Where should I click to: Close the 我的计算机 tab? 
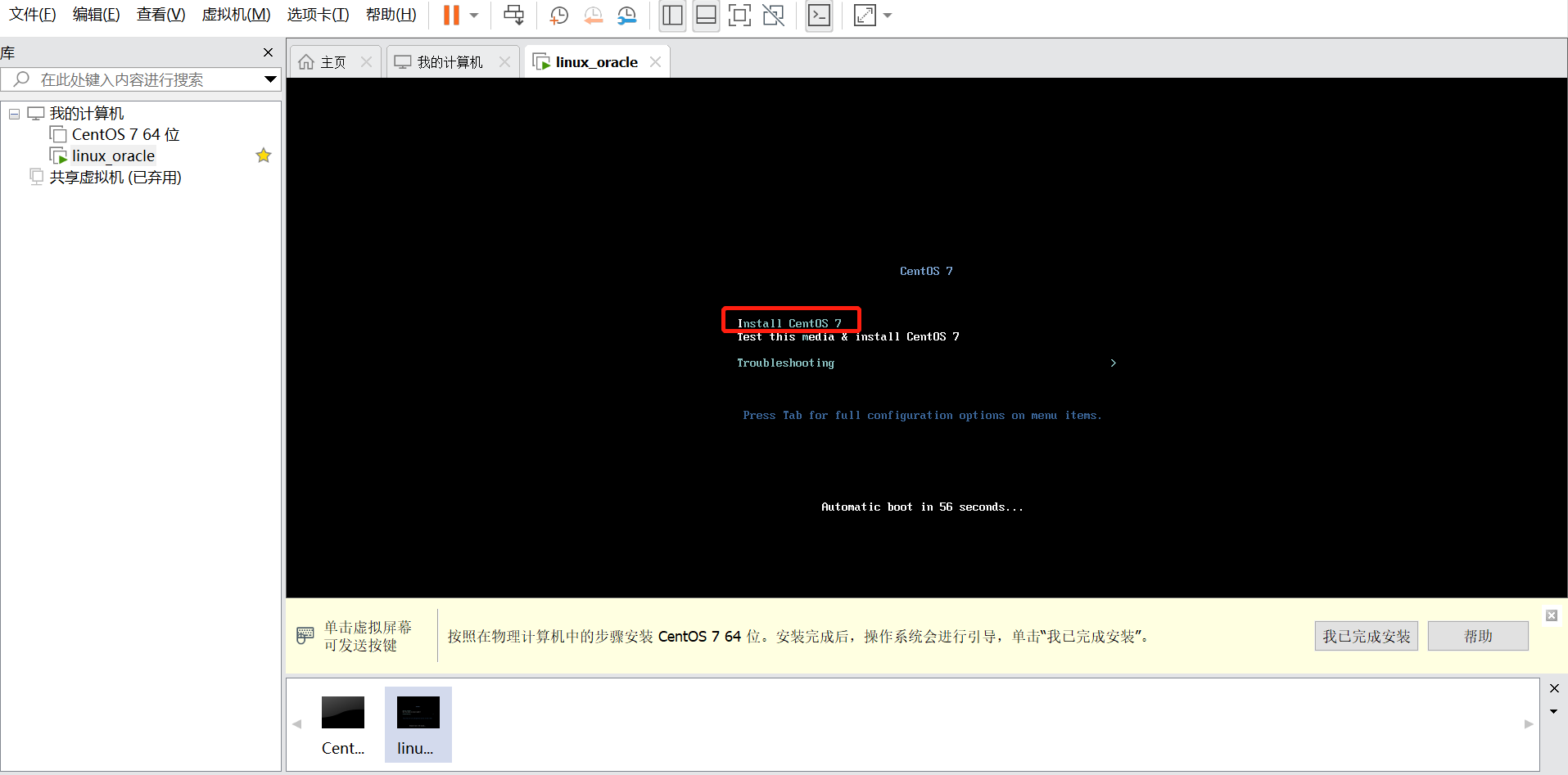pos(504,62)
